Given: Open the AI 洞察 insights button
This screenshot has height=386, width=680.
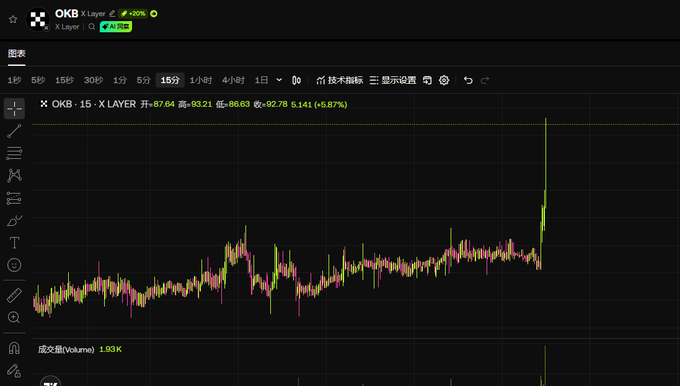Looking at the screenshot, I should [x=116, y=26].
